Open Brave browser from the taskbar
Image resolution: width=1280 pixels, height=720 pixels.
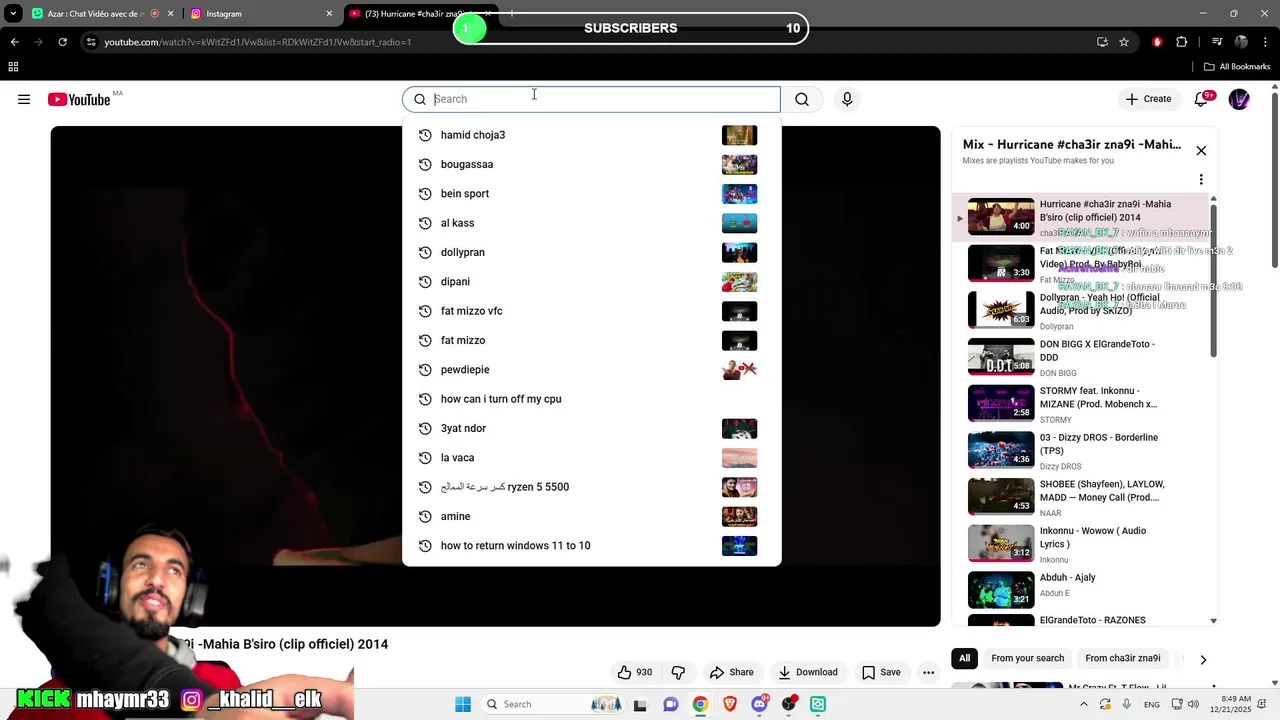(730, 704)
